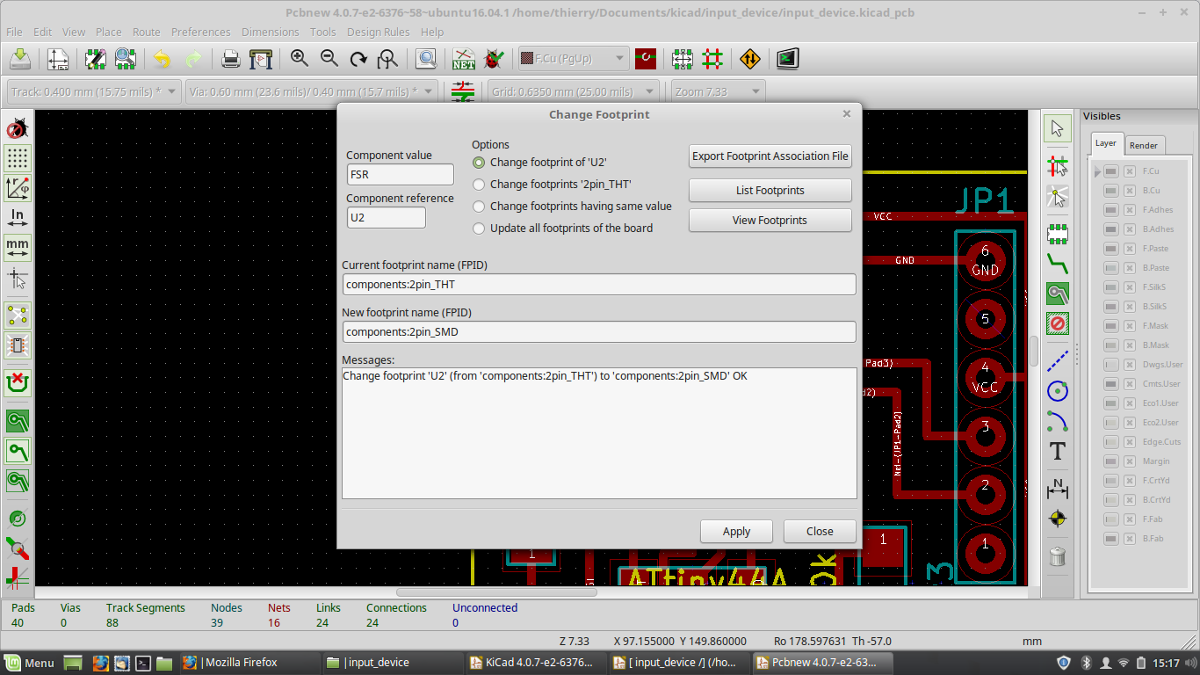Click the redraw view icon
Image resolution: width=1200 pixels, height=675 pixels.
click(358, 59)
